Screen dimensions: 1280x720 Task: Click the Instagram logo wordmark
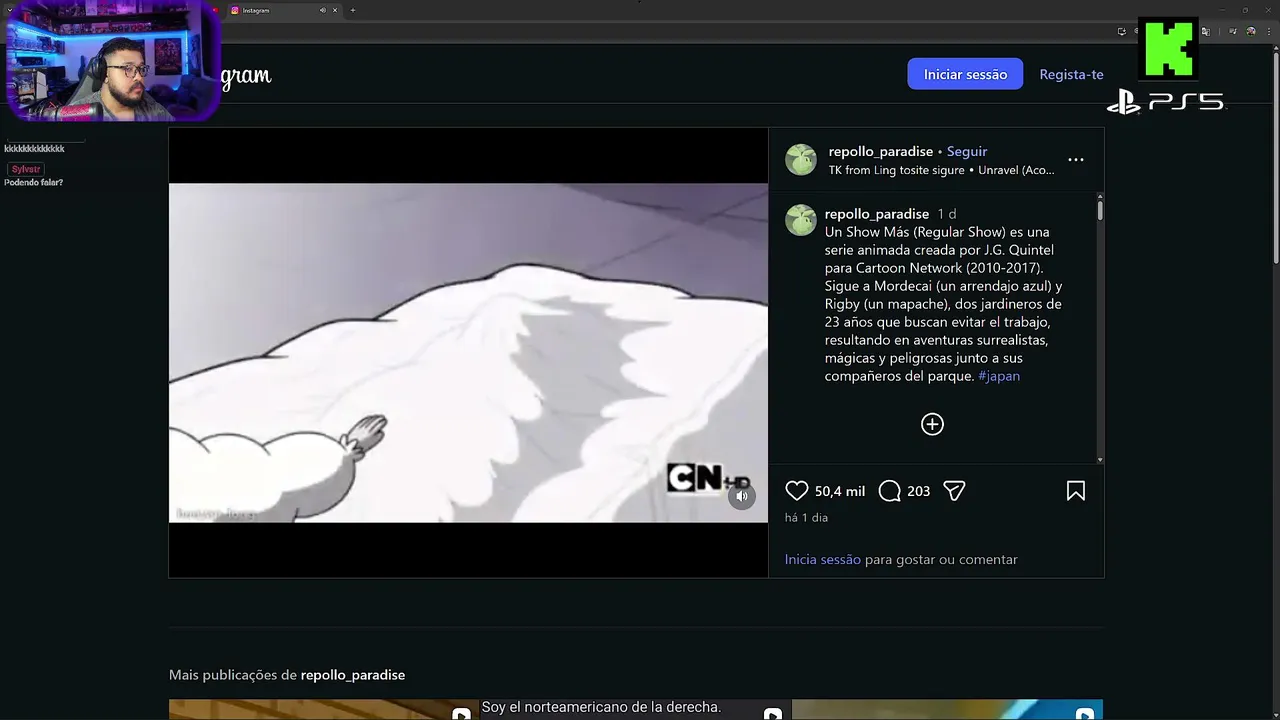pyautogui.click(x=245, y=75)
